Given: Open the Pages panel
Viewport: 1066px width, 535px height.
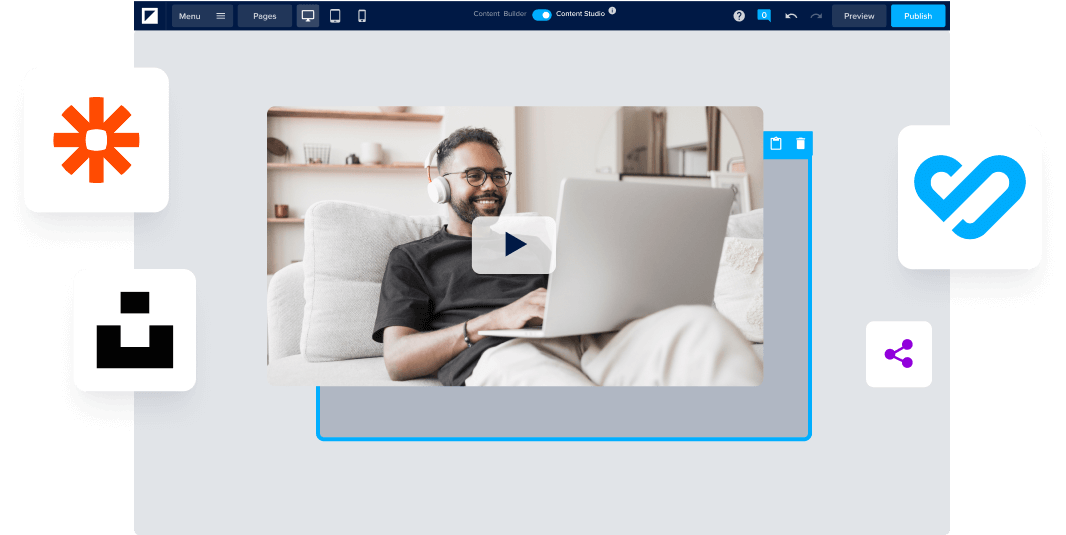Looking at the screenshot, I should 265,16.
